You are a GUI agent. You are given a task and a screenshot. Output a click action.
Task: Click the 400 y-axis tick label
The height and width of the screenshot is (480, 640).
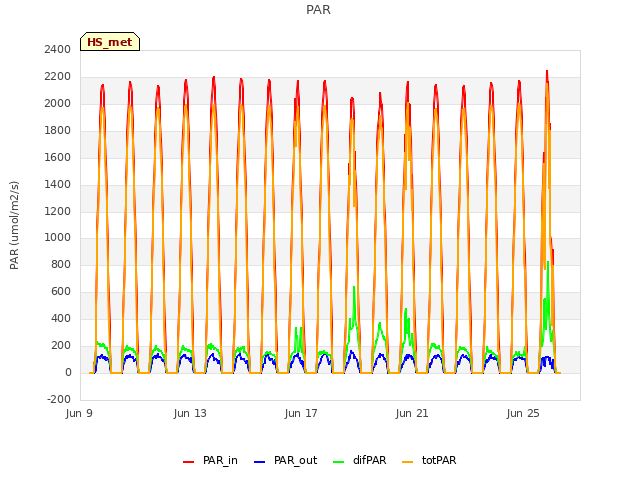pos(61,318)
